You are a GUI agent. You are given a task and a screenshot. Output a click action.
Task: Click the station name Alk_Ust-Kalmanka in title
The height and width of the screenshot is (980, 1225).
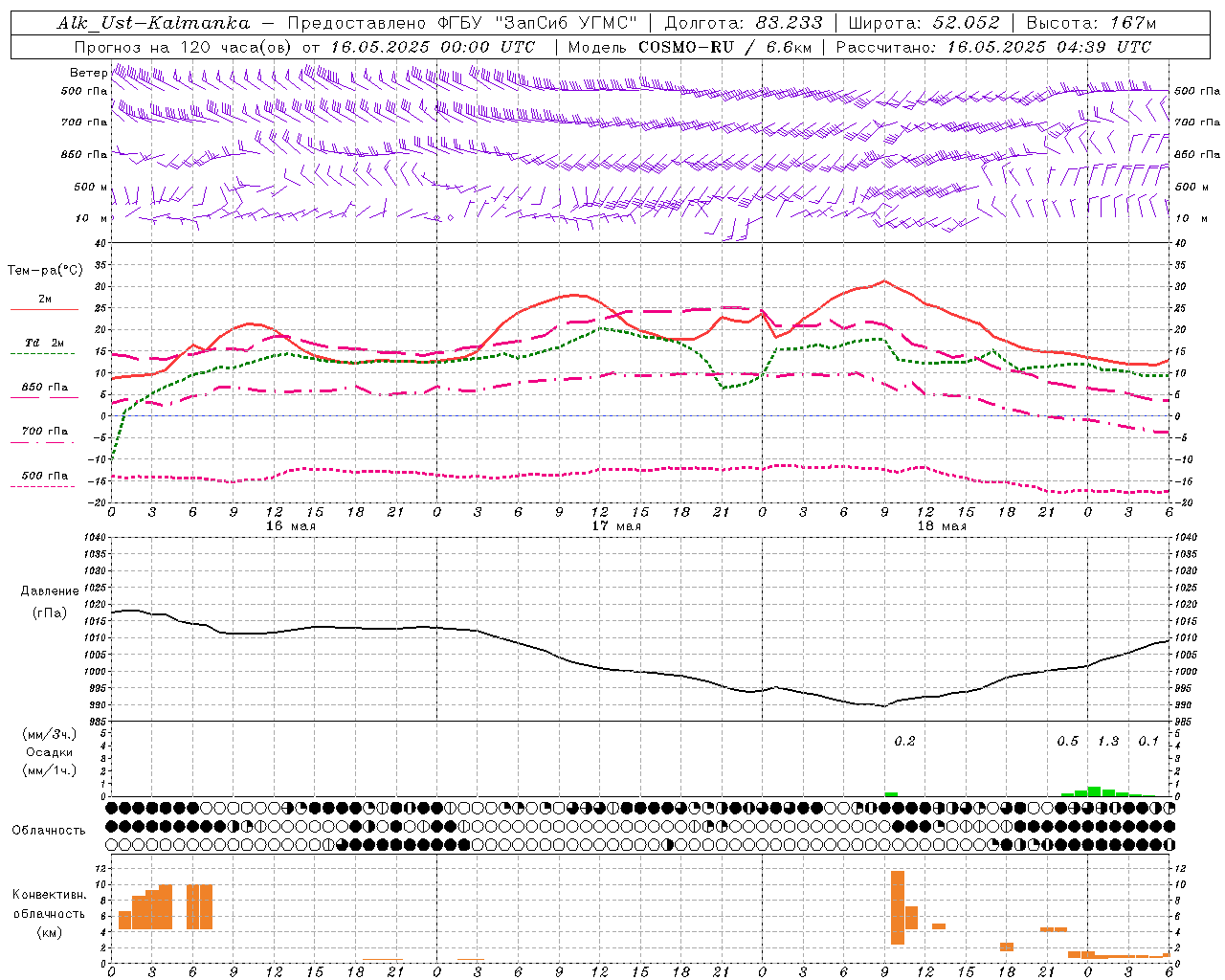(153, 23)
